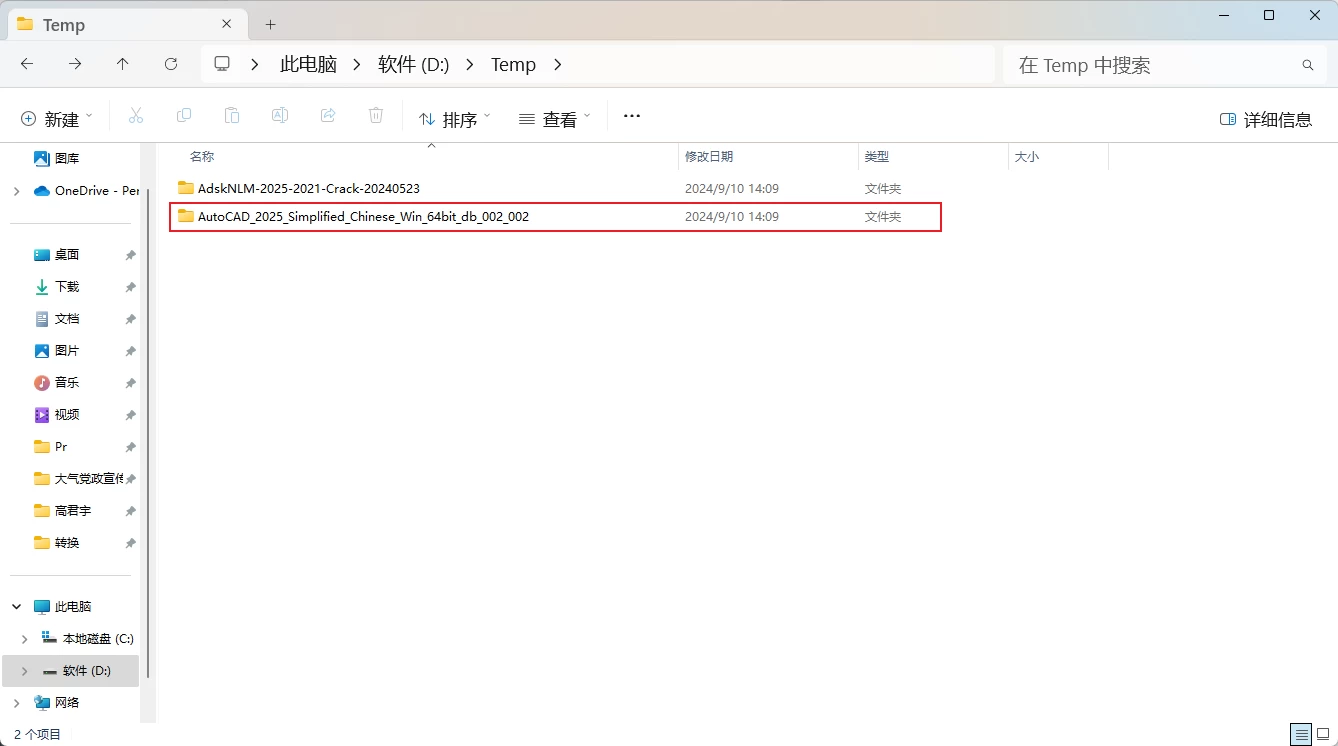Click the Cut scissors icon
Viewport: 1338px width, 746px height.
pos(136,116)
